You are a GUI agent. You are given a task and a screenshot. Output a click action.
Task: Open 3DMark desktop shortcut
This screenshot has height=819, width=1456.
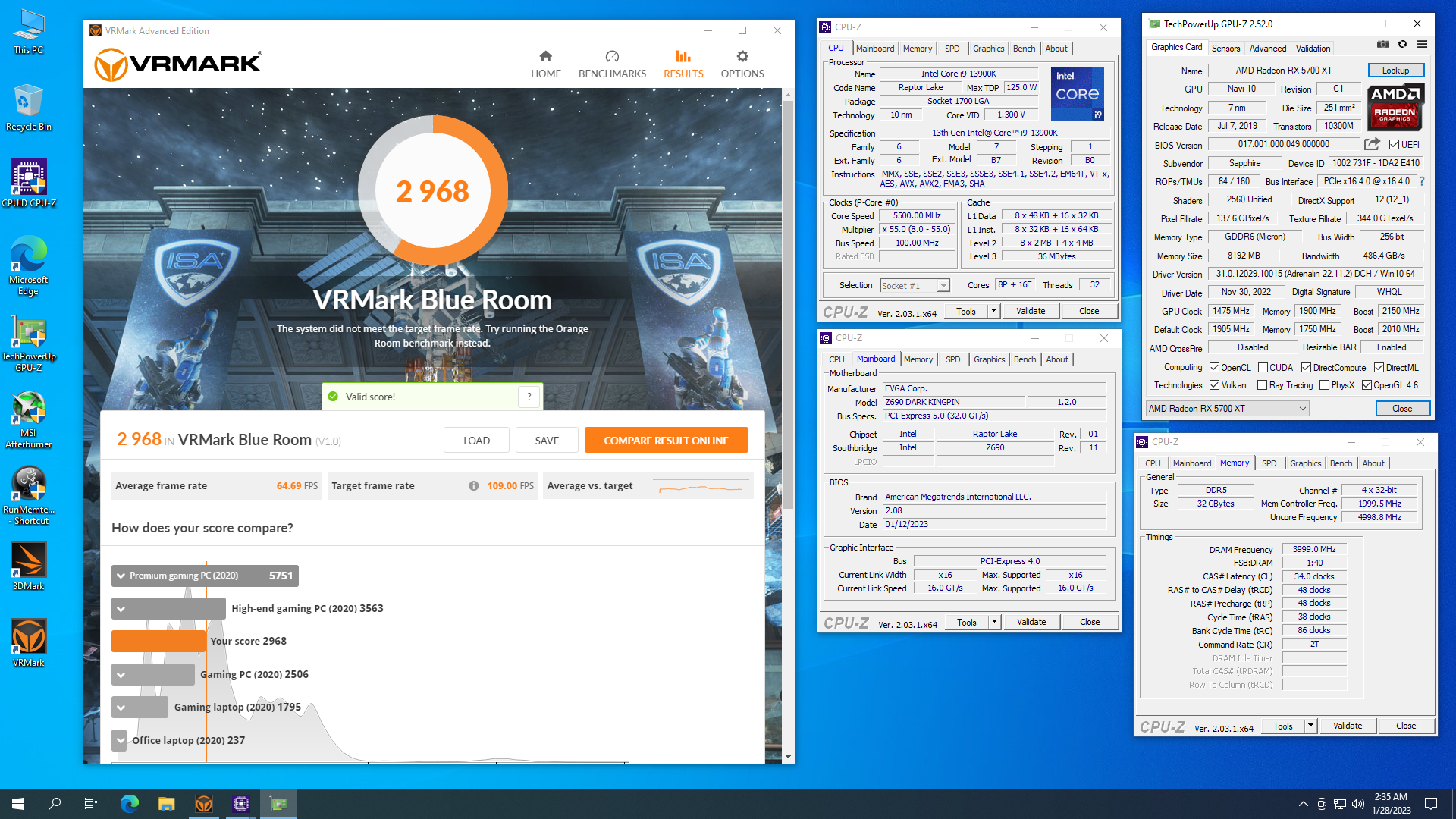pos(29,566)
